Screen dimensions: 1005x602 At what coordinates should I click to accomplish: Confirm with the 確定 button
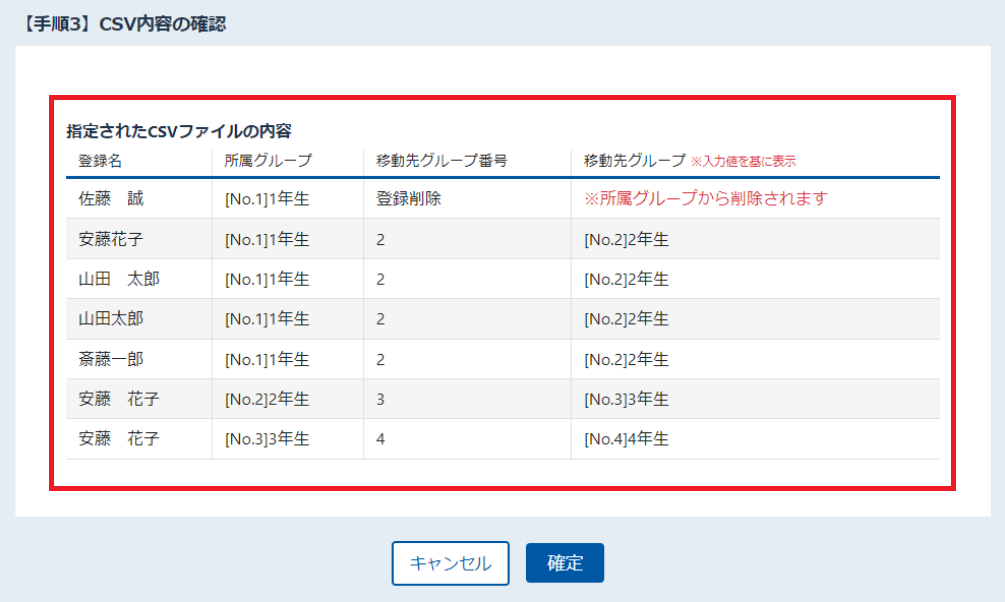tap(565, 563)
